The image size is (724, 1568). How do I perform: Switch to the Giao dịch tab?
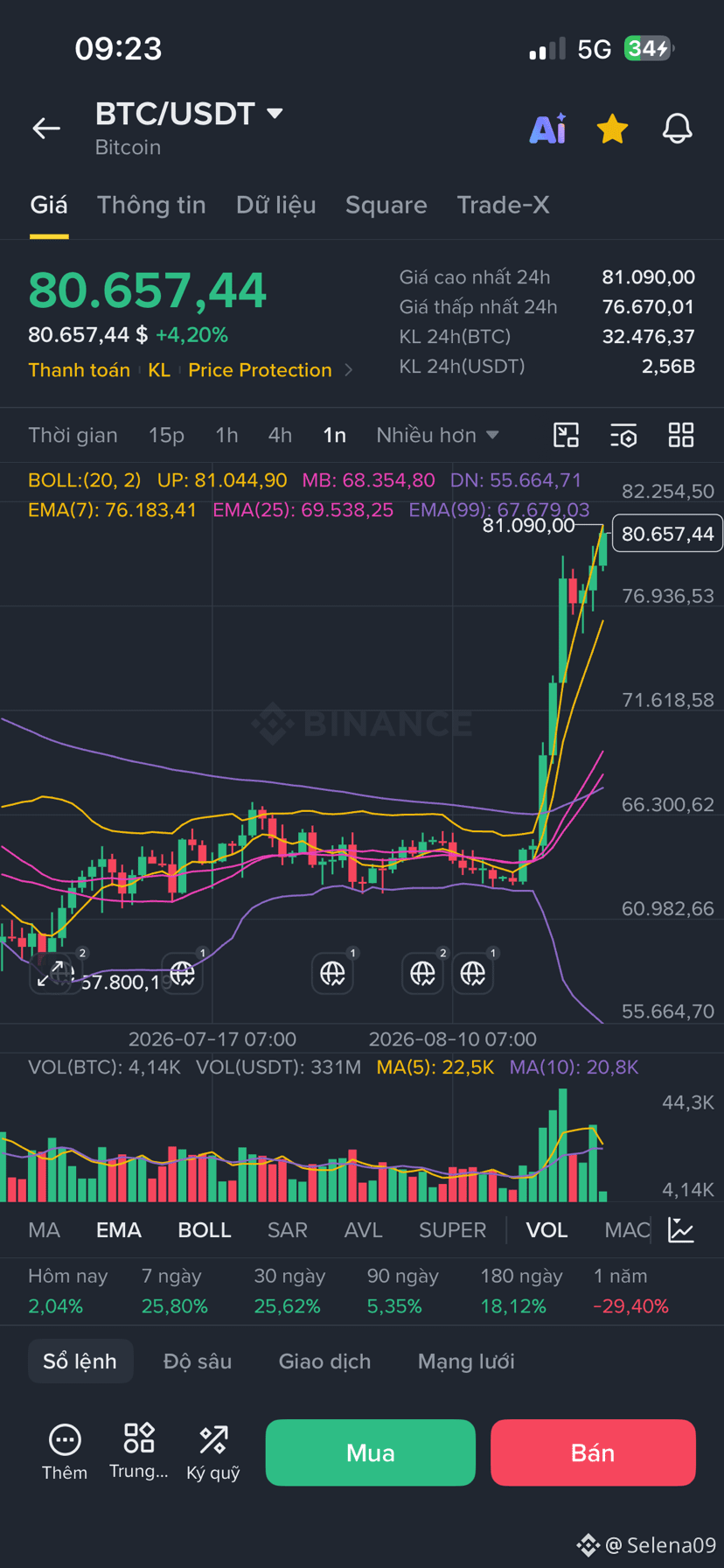(324, 1361)
